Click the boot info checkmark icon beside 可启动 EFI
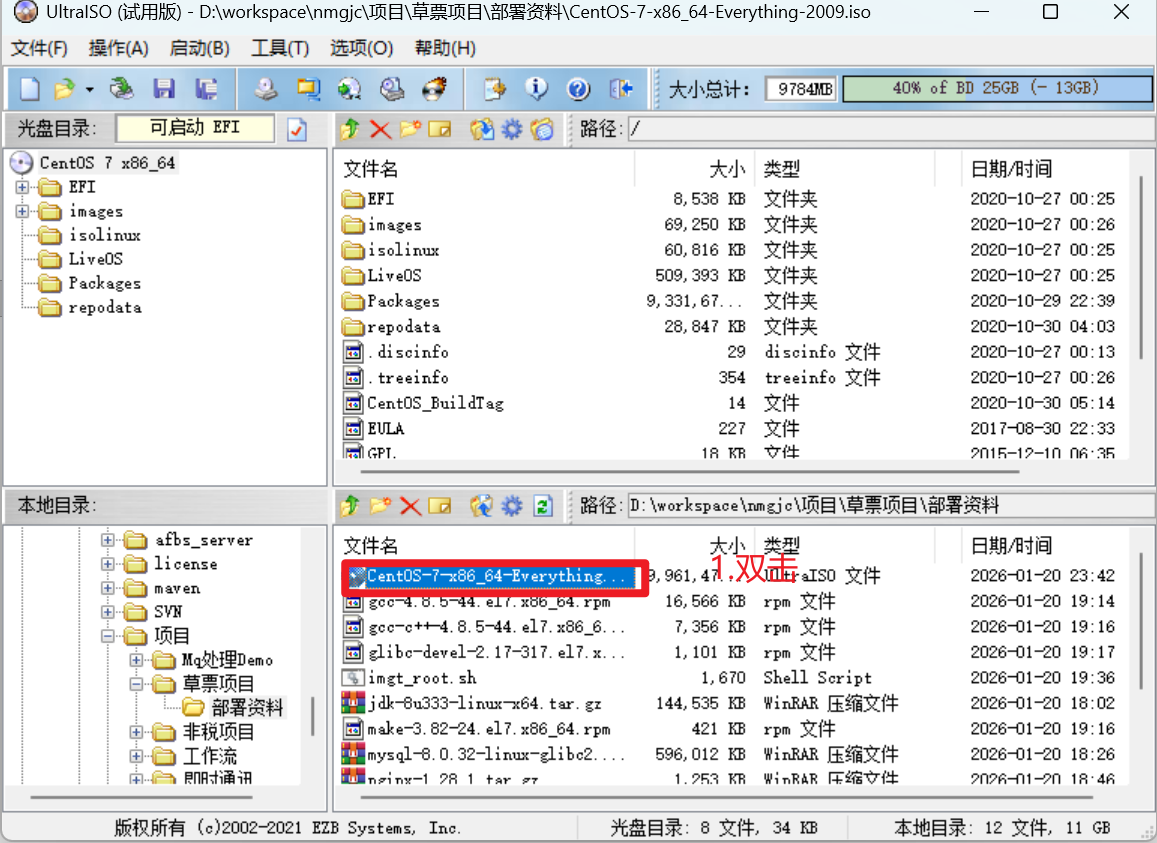Screen dimensions: 1157x843 pyautogui.click(x=297, y=130)
